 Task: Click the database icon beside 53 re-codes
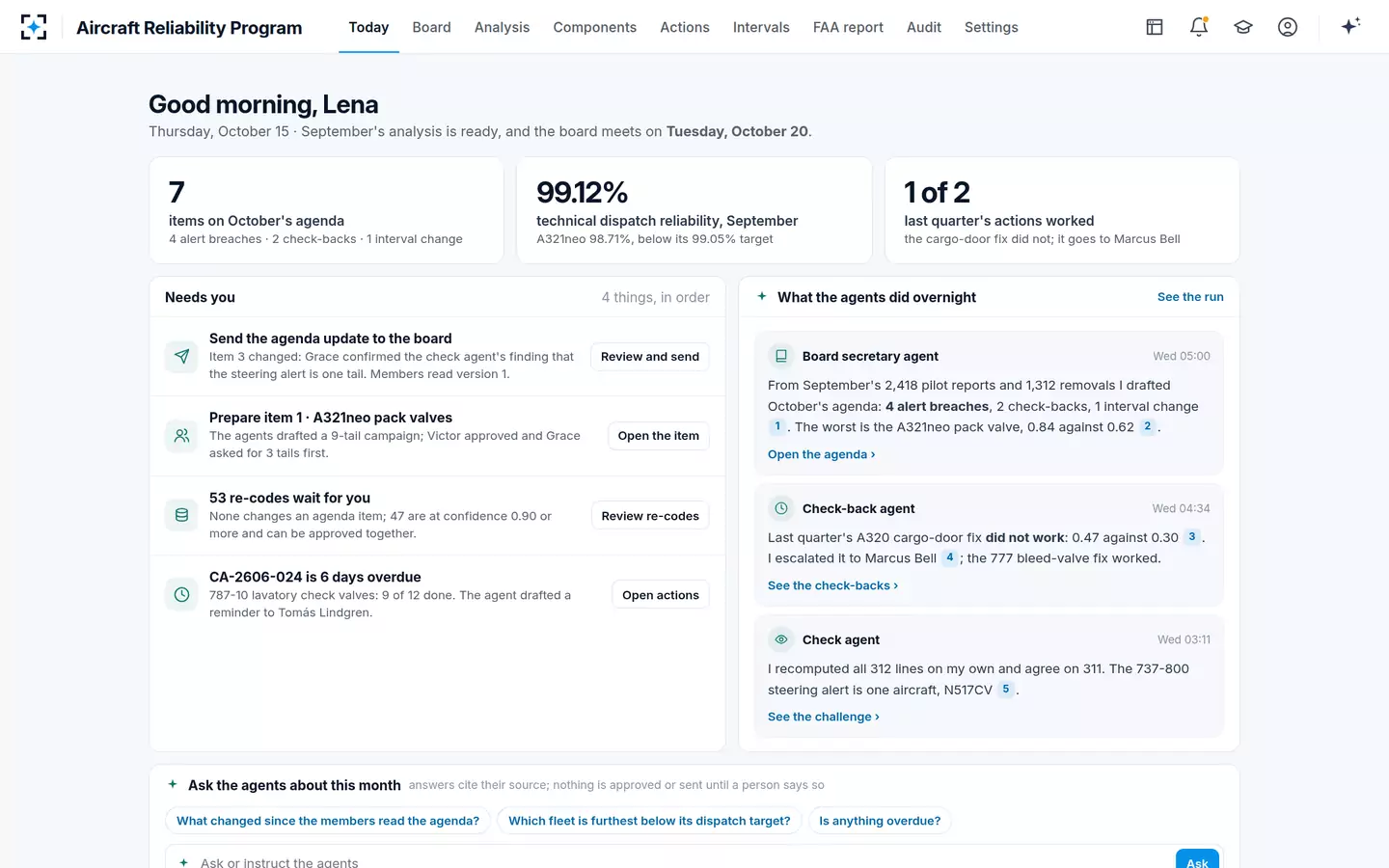click(181, 516)
